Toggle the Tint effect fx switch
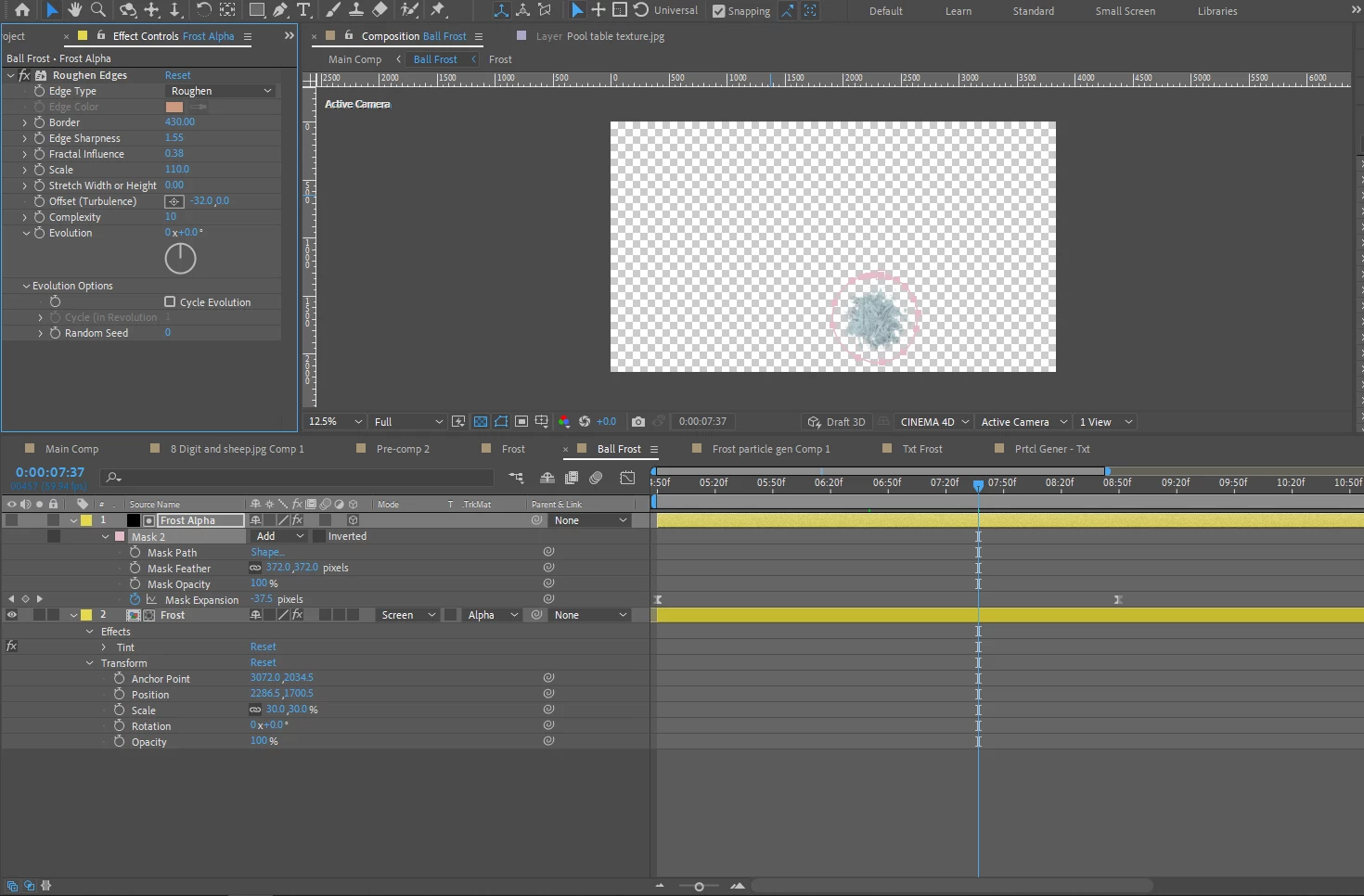Image resolution: width=1364 pixels, height=896 pixels. coord(12,646)
